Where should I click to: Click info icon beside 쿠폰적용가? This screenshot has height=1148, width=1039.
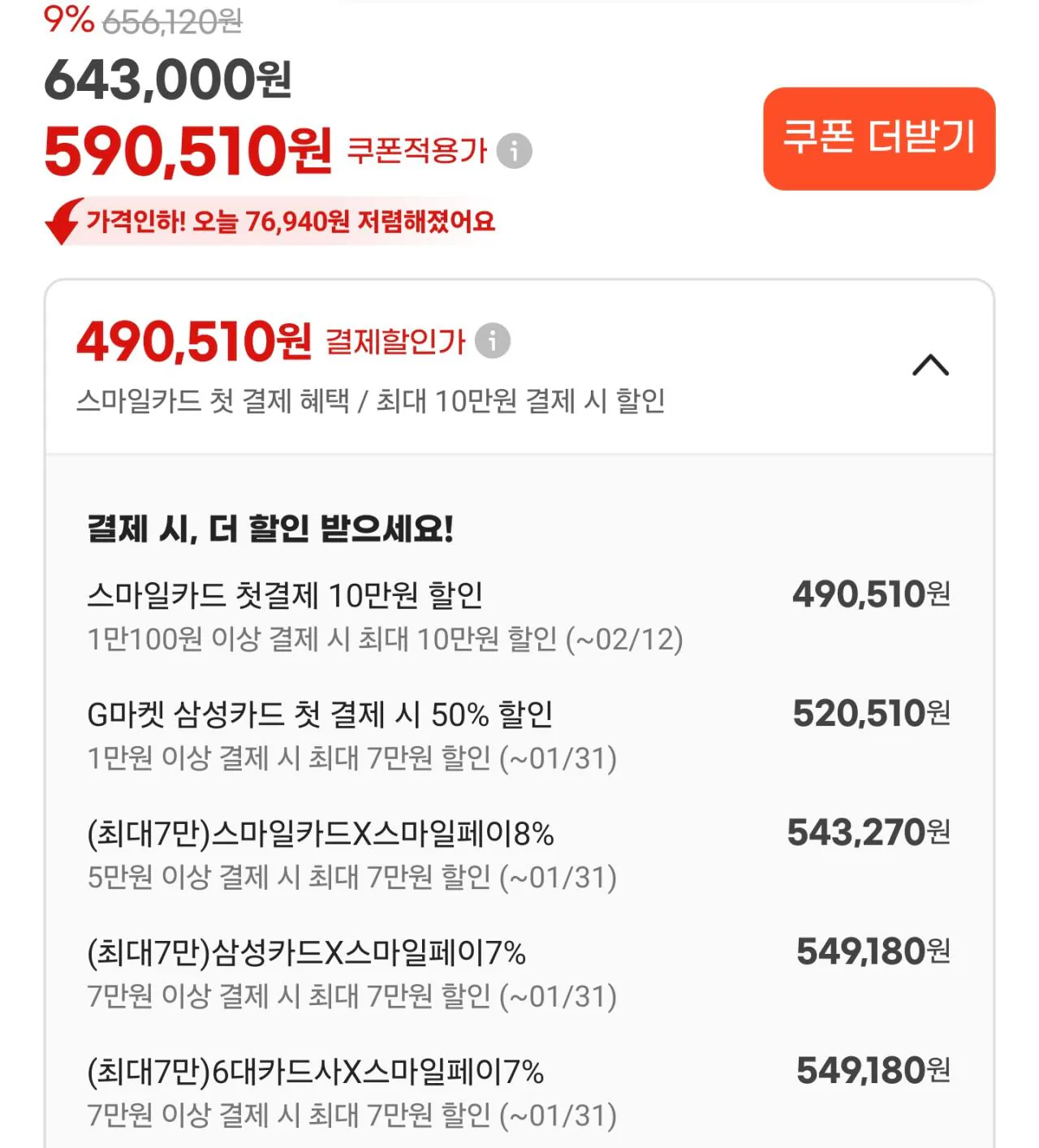pos(514,151)
